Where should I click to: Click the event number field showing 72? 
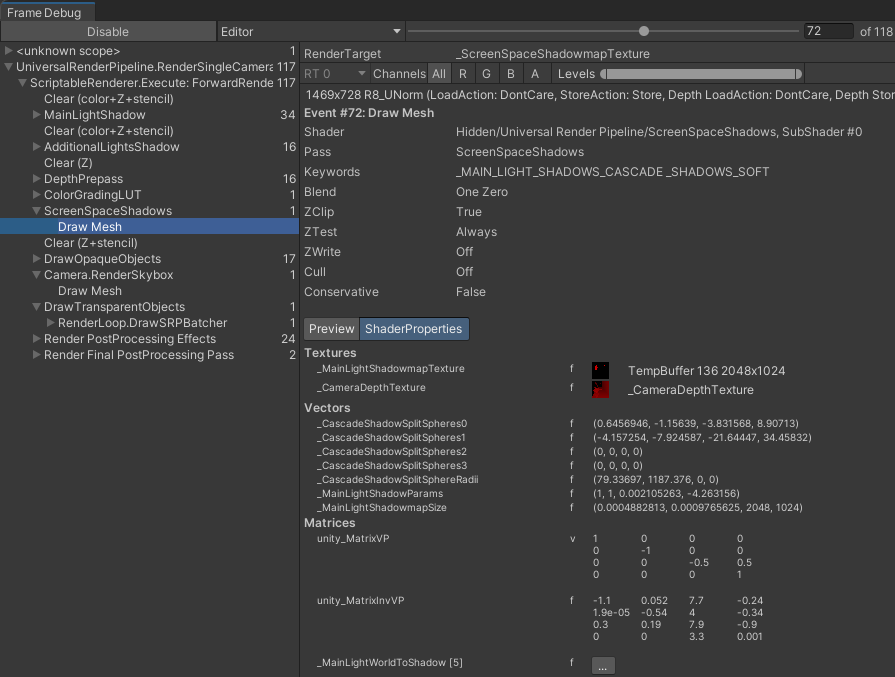828,32
